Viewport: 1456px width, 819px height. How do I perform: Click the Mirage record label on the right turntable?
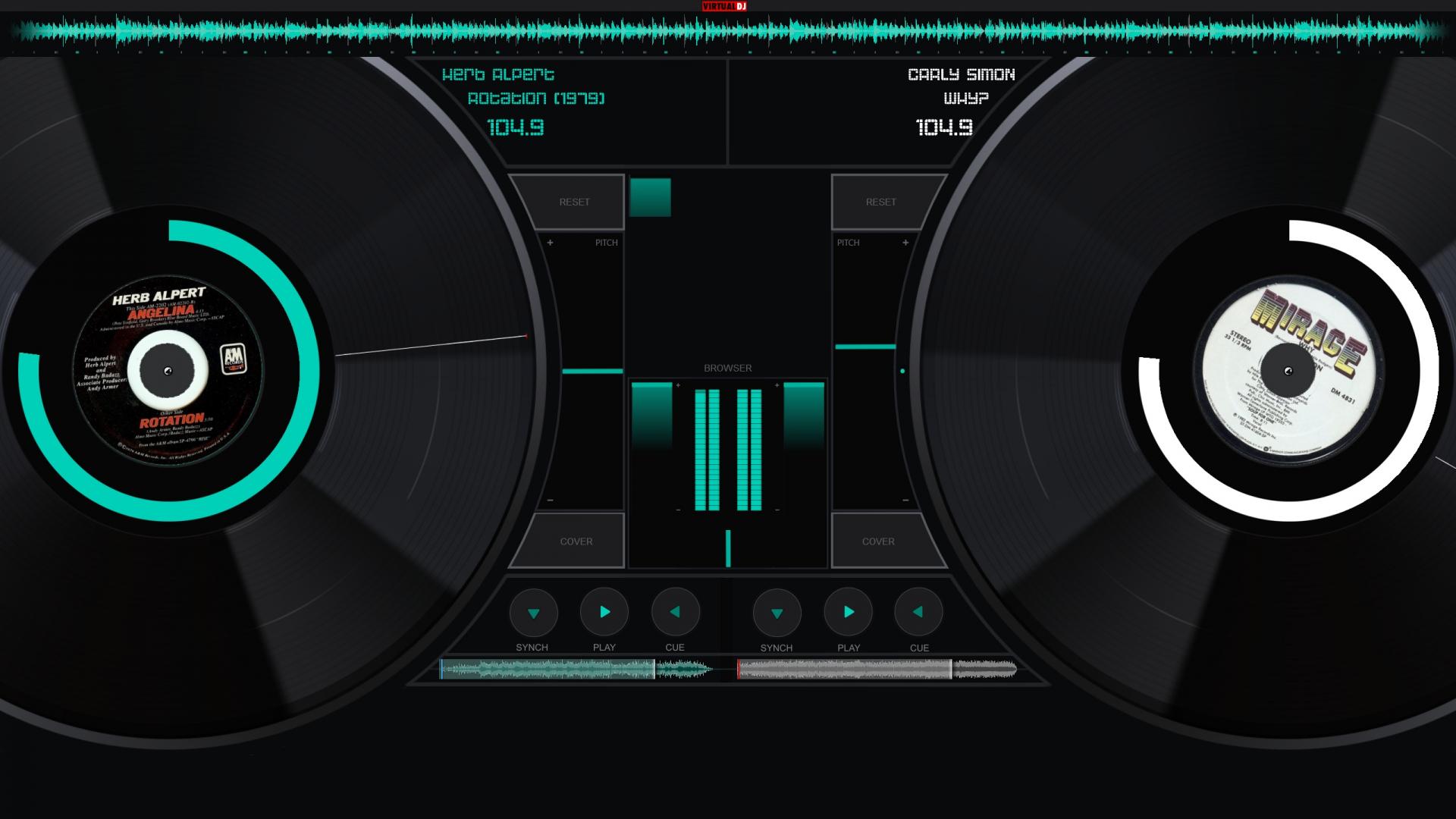tap(1289, 371)
